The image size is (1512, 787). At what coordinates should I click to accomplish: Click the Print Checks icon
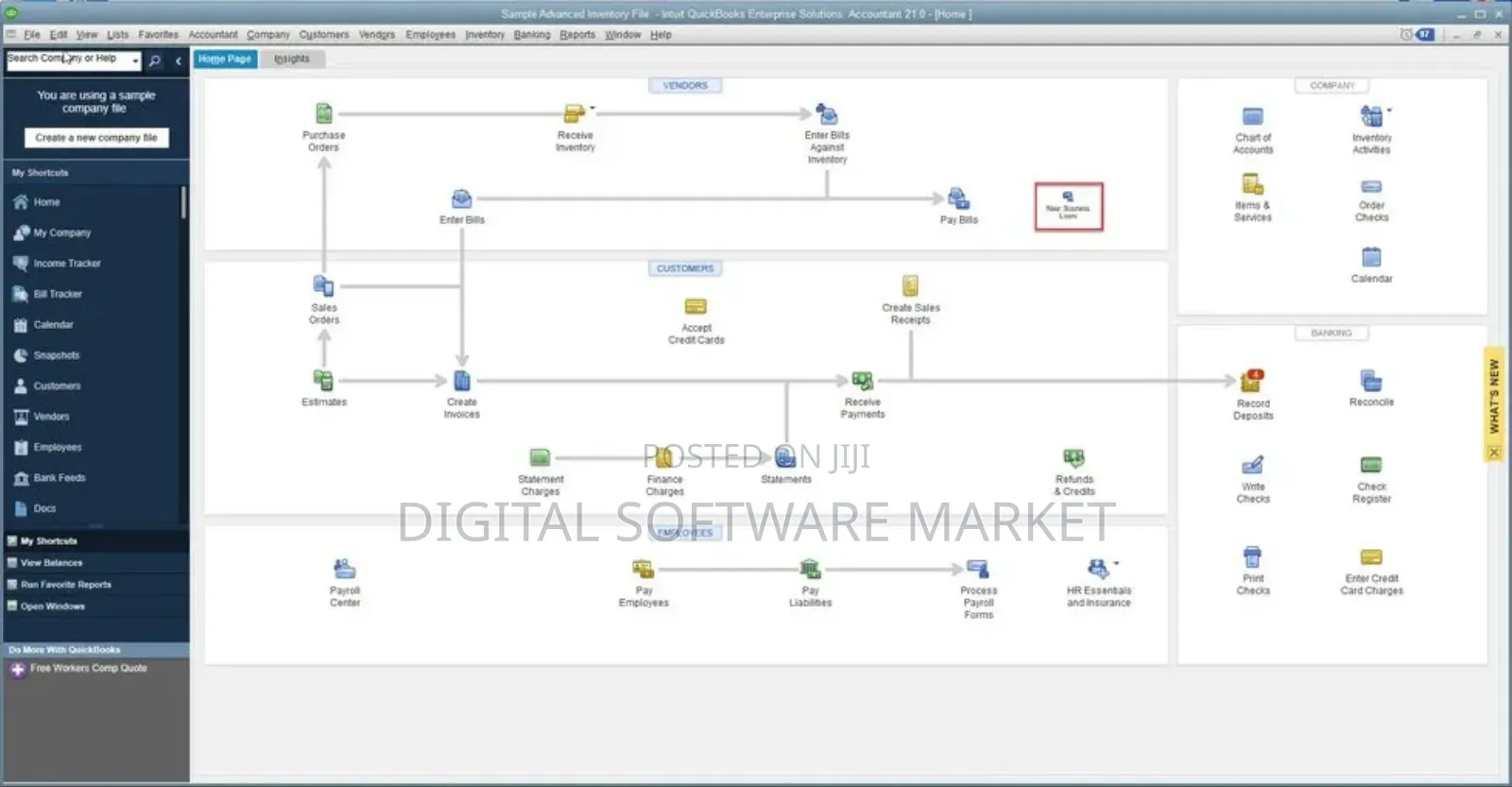pos(1252,556)
